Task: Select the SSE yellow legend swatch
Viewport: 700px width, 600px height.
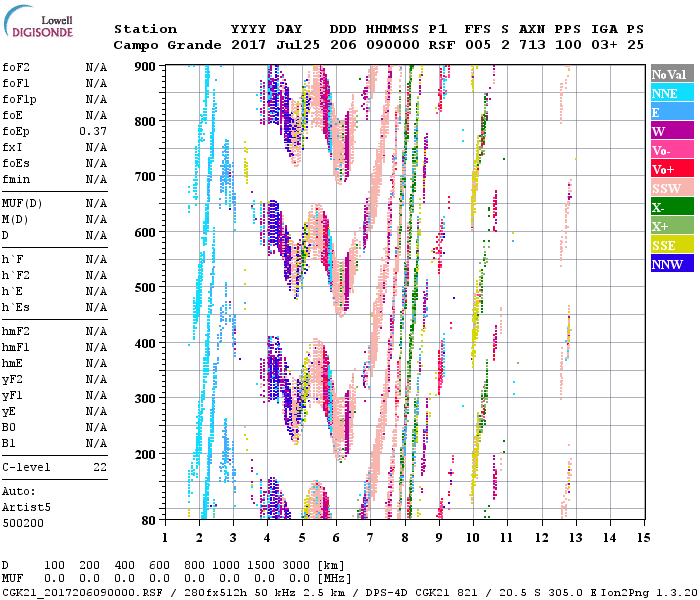Action: (671, 245)
